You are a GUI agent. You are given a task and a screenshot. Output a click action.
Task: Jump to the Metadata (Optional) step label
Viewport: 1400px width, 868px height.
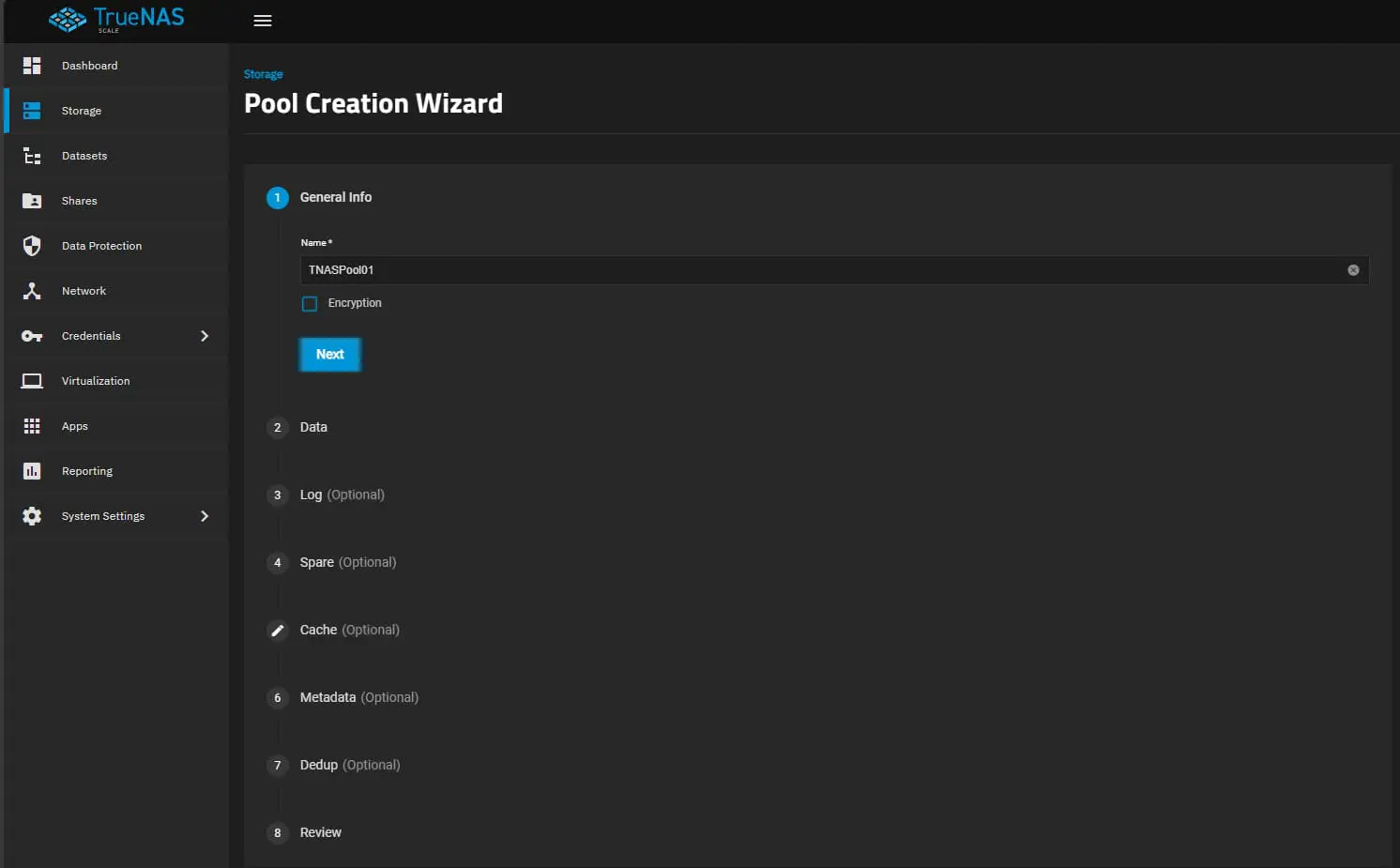(x=359, y=698)
